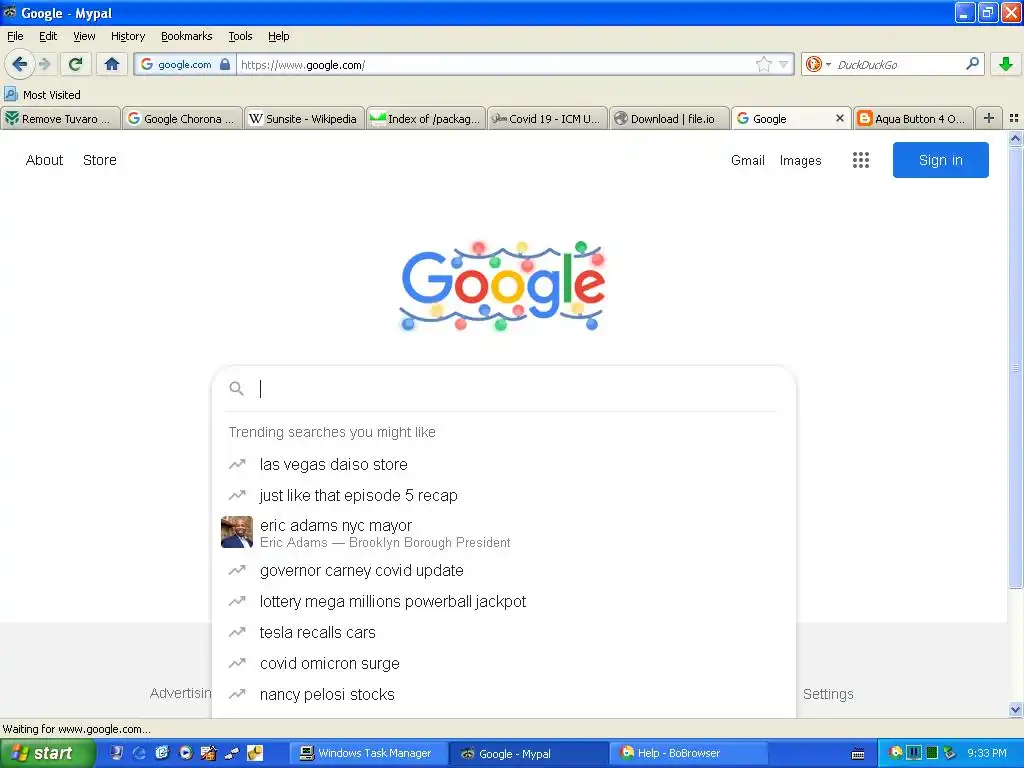The width and height of the screenshot is (1024, 768).
Task: Open the View menu
Action: tap(84, 36)
